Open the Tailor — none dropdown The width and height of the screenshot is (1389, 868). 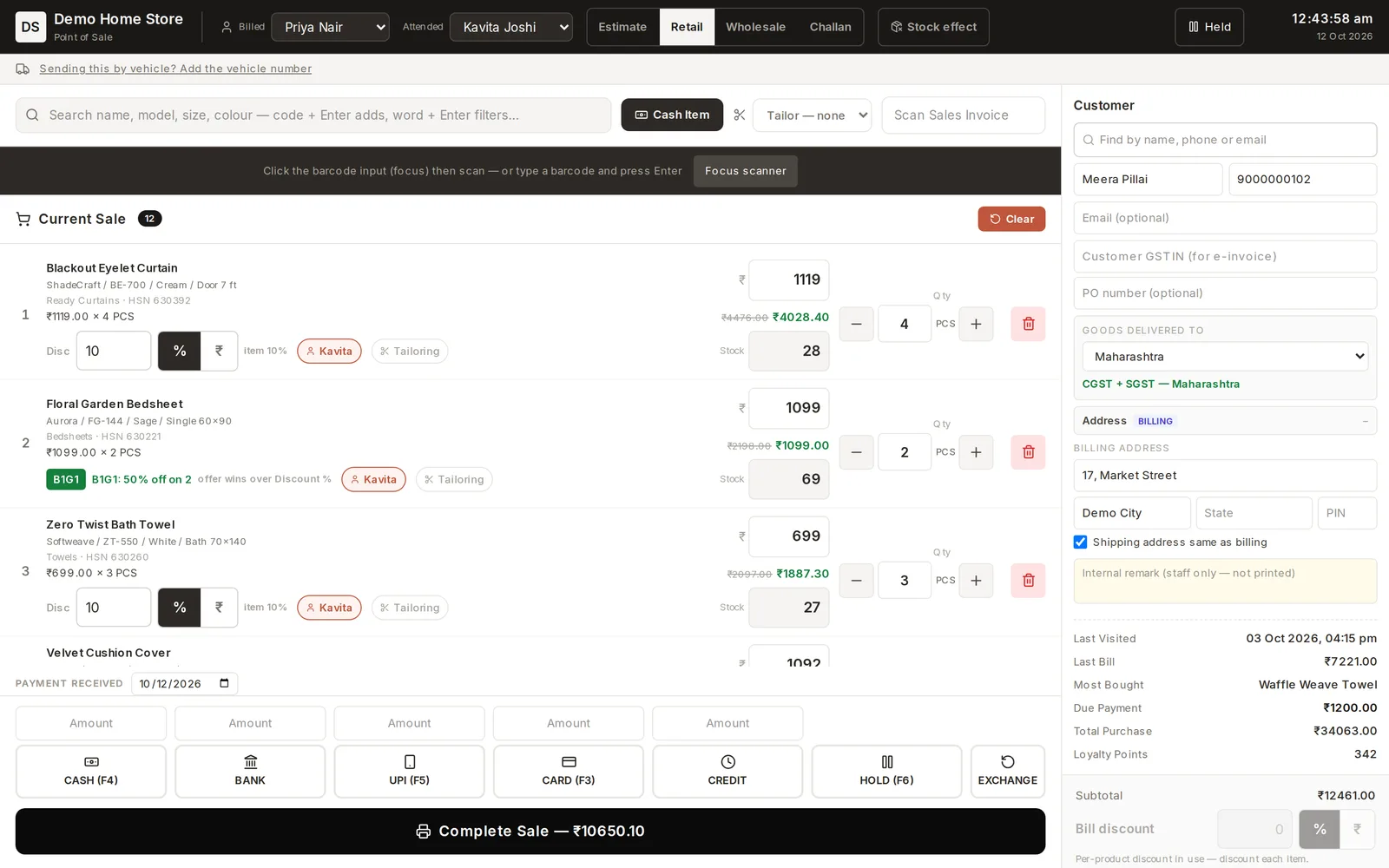[813, 115]
